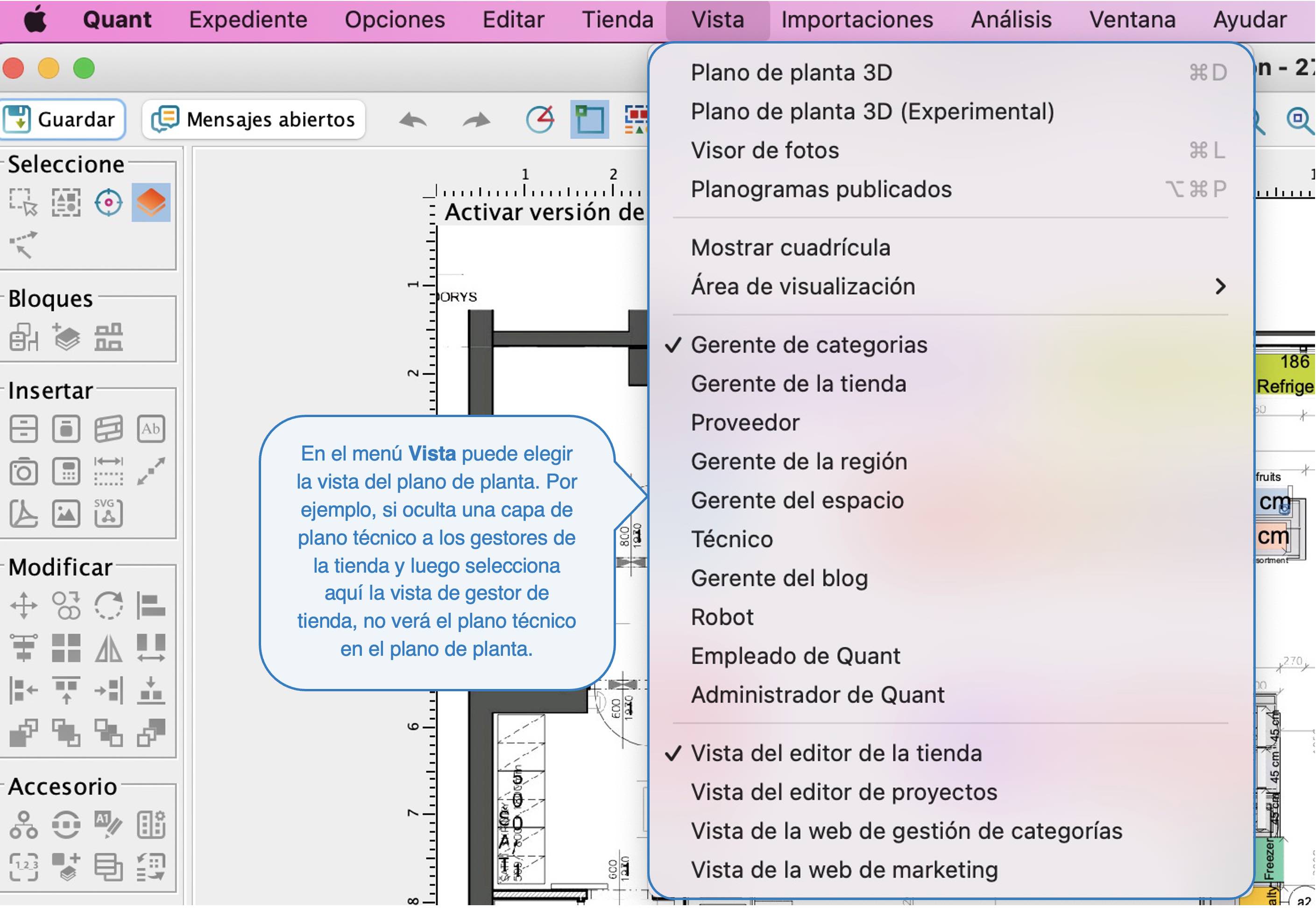1316x908 pixels.
Task: Select Técnico role
Action: (x=951, y=539)
